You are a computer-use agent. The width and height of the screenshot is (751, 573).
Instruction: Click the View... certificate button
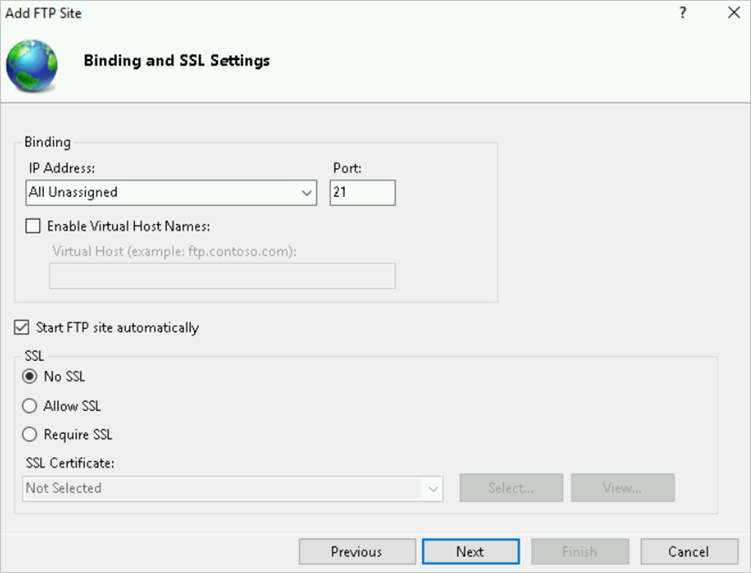coord(622,488)
